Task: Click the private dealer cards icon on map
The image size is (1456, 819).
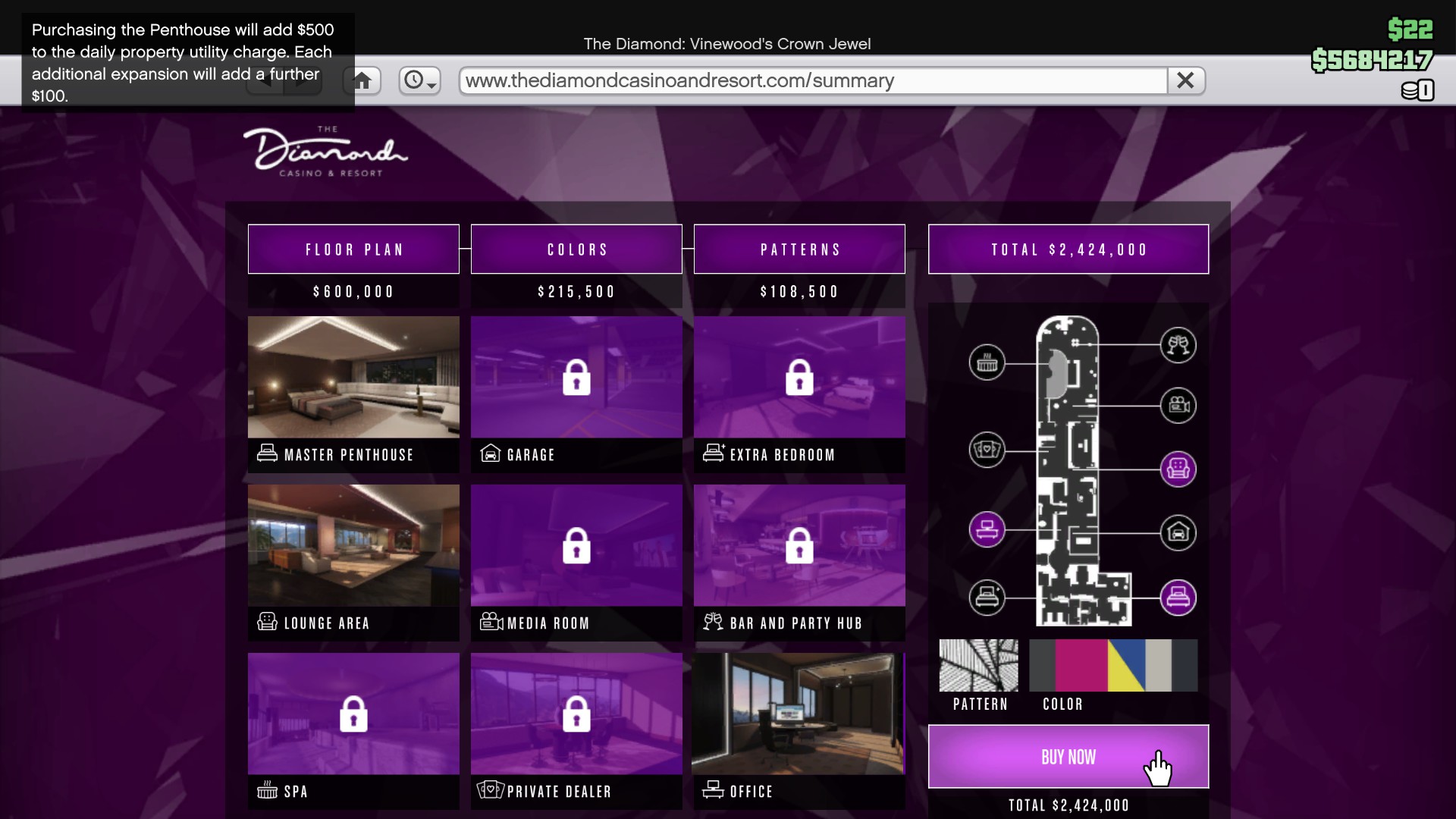Action: (x=987, y=450)
